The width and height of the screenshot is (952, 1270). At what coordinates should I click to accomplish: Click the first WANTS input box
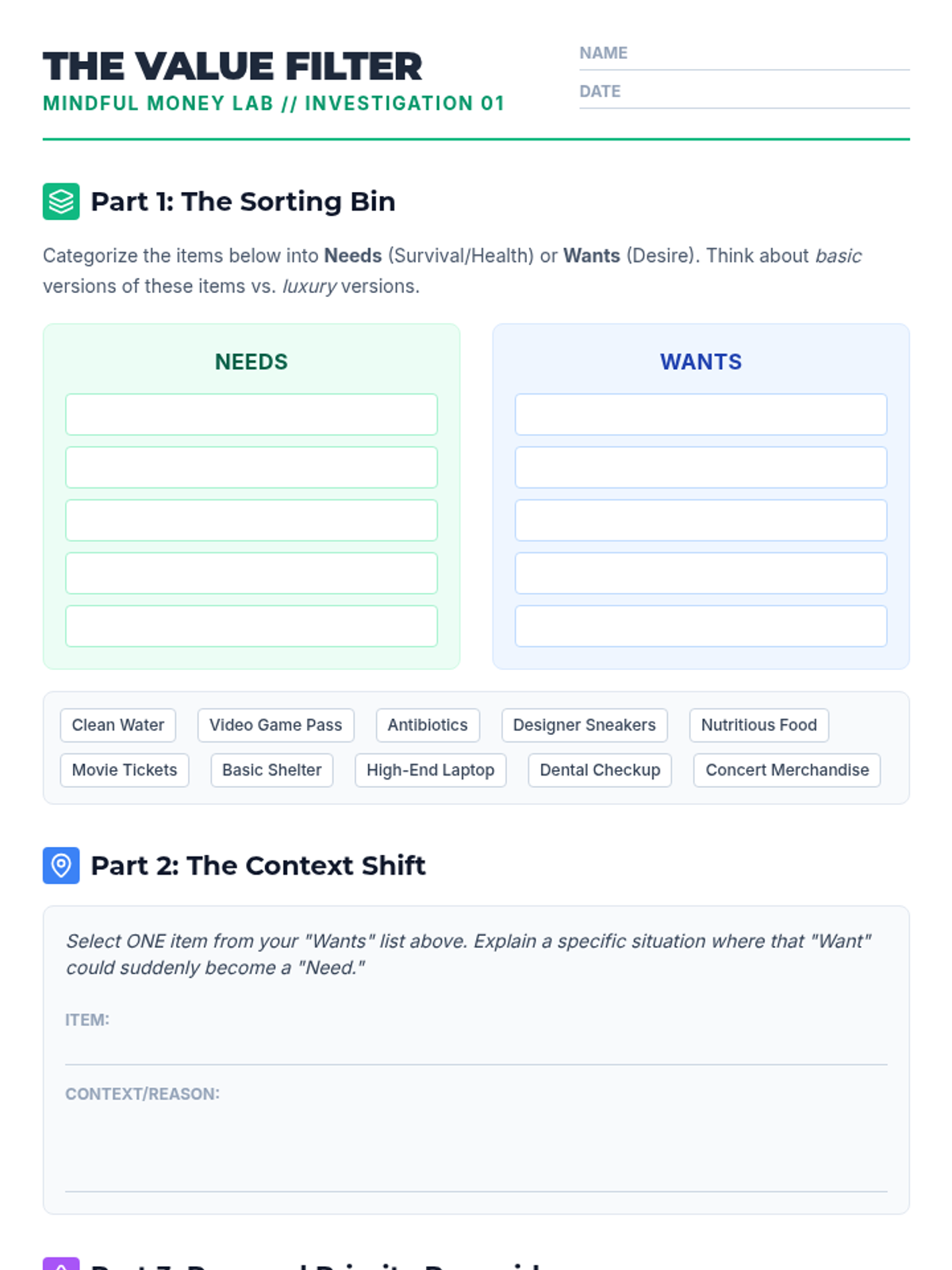point(701,414)
